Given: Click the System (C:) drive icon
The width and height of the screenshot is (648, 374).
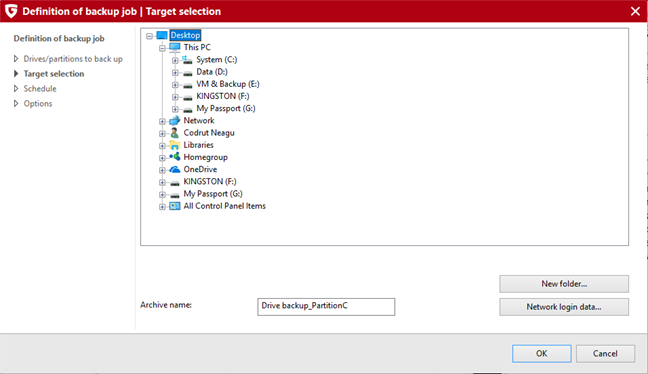Looking at the screenshot, I should click(187, 60).
